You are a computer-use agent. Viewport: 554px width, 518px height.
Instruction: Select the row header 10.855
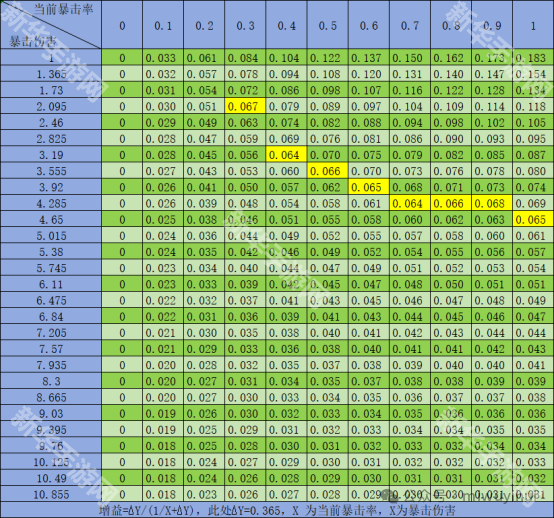[51, 494]
